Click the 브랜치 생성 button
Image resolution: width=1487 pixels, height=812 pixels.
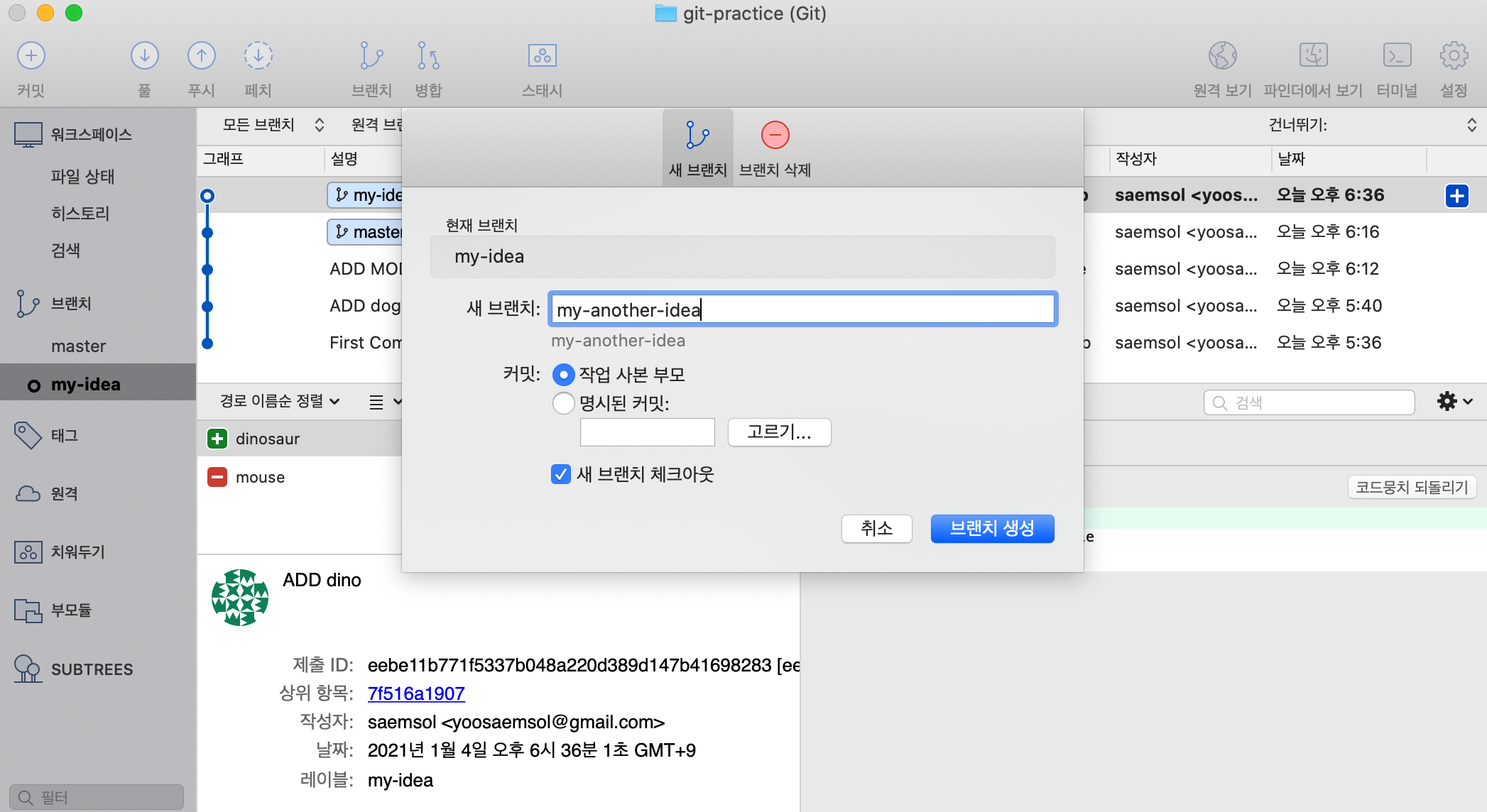point(992,528)
